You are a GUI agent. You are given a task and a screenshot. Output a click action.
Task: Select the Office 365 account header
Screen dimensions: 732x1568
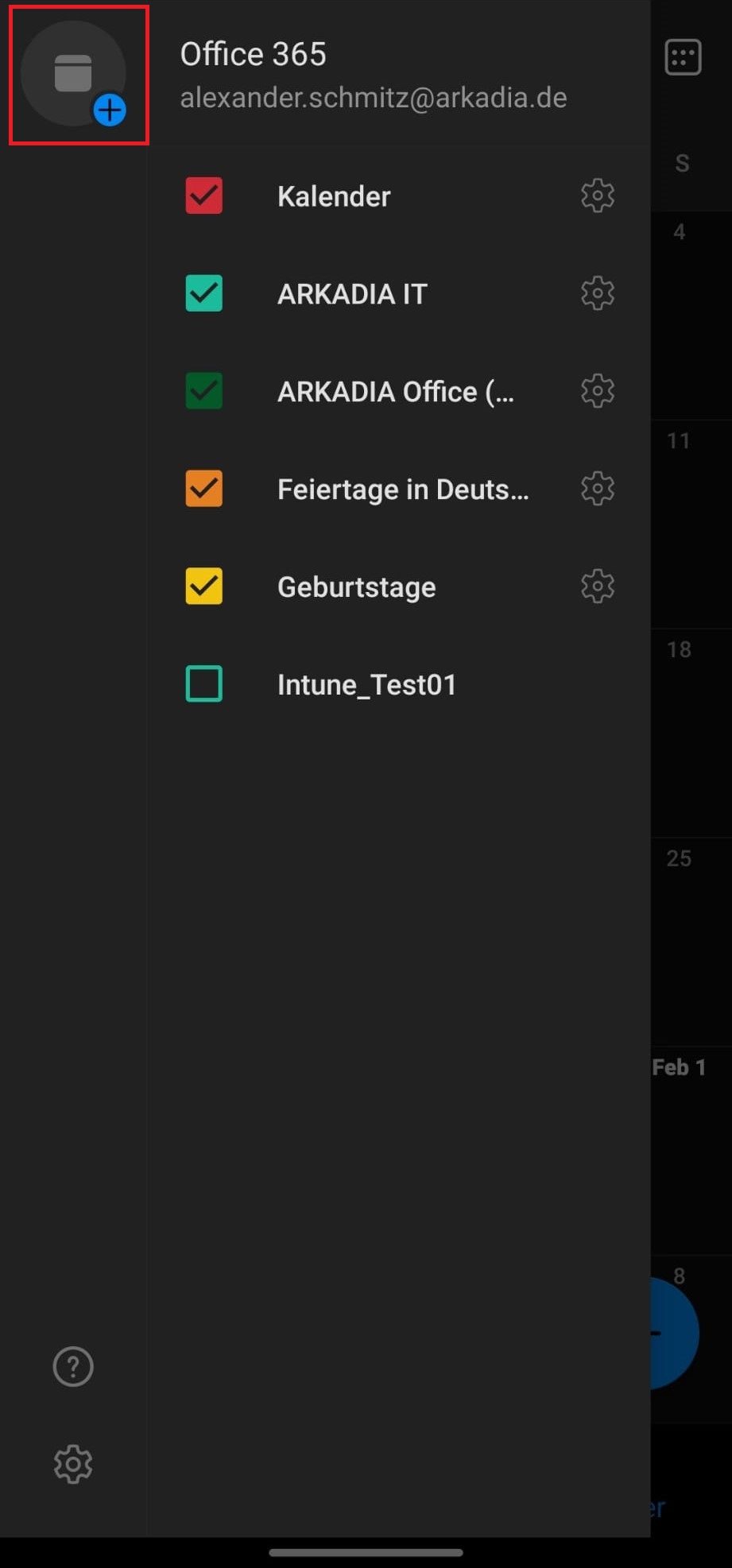(254, 54)
